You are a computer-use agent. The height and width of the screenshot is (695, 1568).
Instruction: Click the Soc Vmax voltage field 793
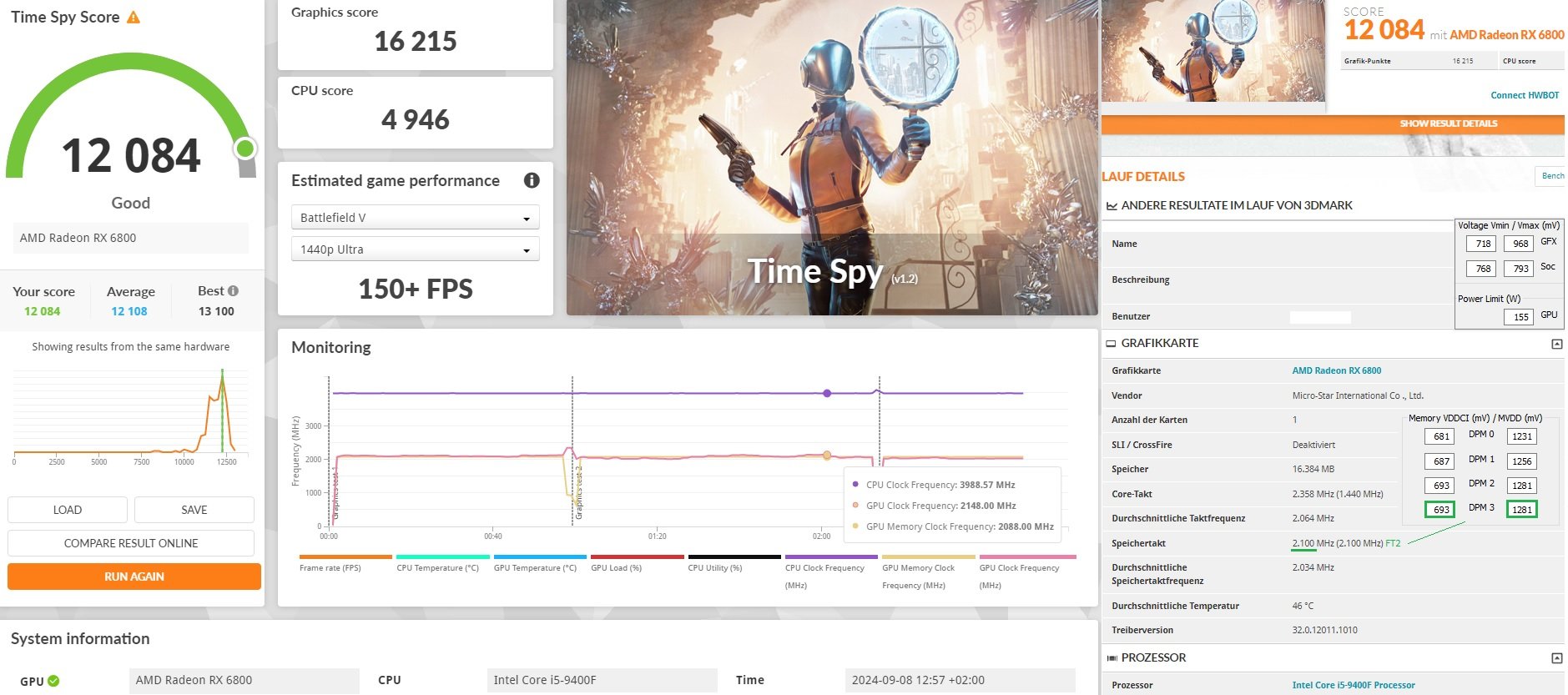(x=1520, y=269)
